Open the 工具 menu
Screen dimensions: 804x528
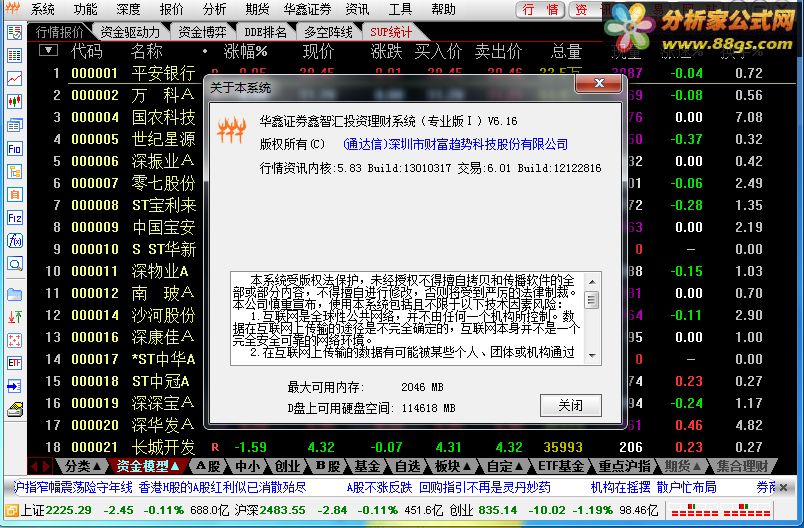[x=400, y=9]
